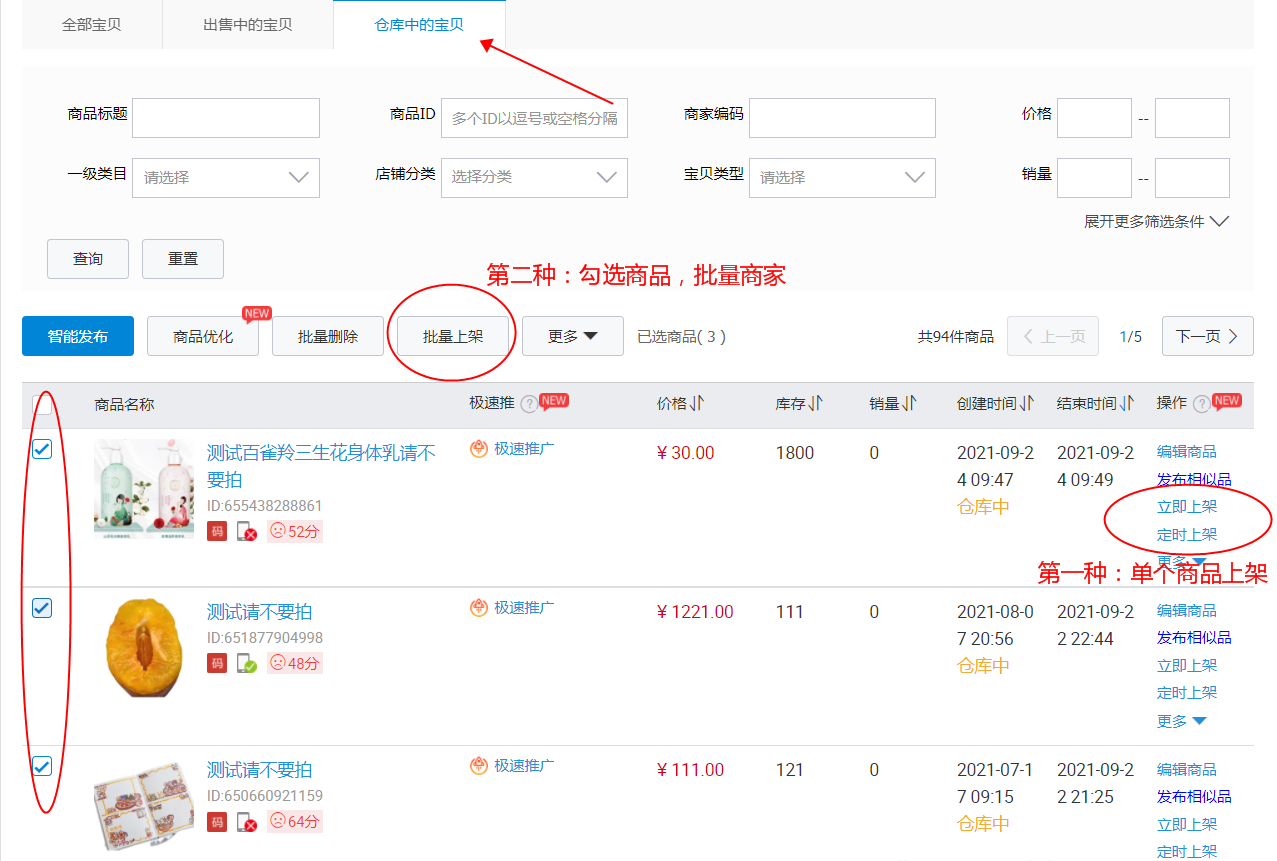Click the red 码 icon of first product
The width and height of the screenshot is (1277, 861).
click(x=217, y=531)
